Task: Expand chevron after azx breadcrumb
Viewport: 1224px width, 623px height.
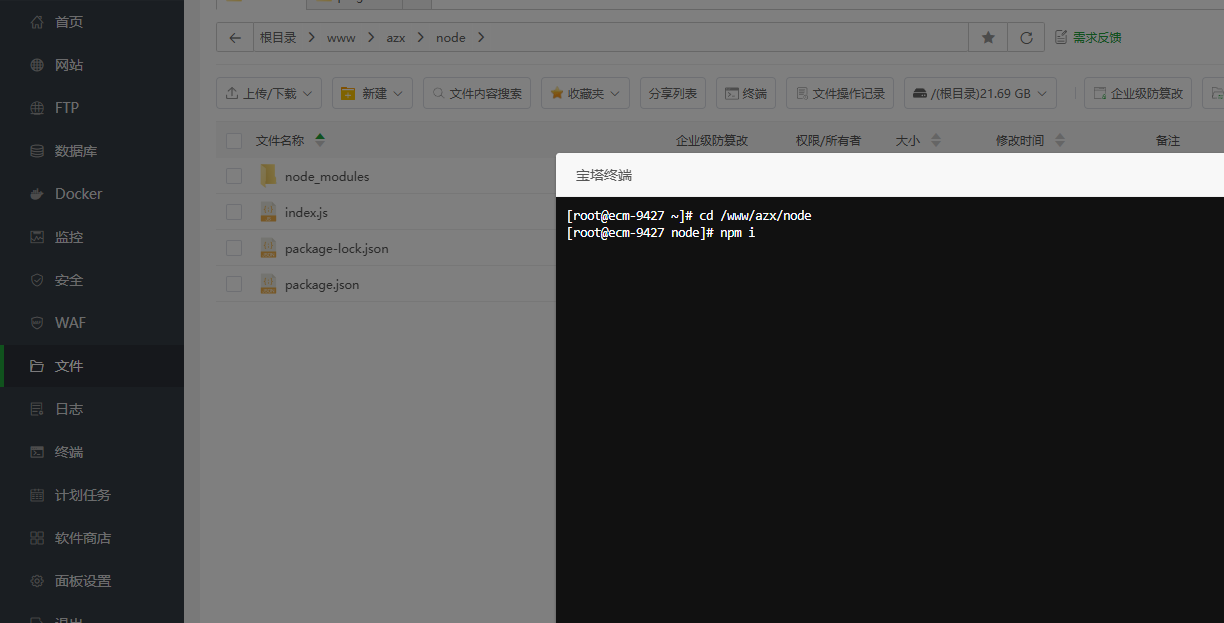Action: click(x=420, y=37)
